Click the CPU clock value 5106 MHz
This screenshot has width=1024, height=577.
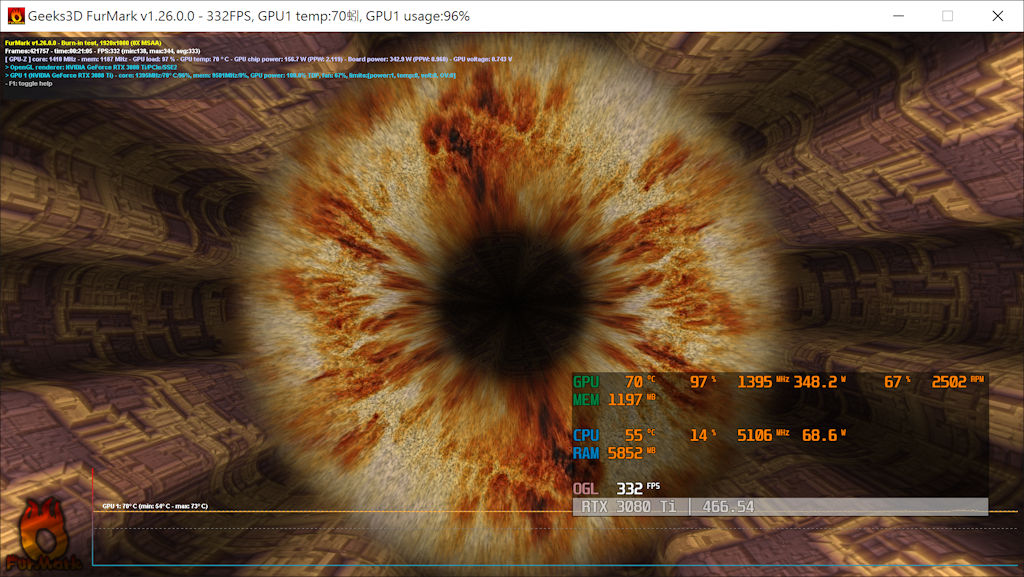(x=763, y=435)
